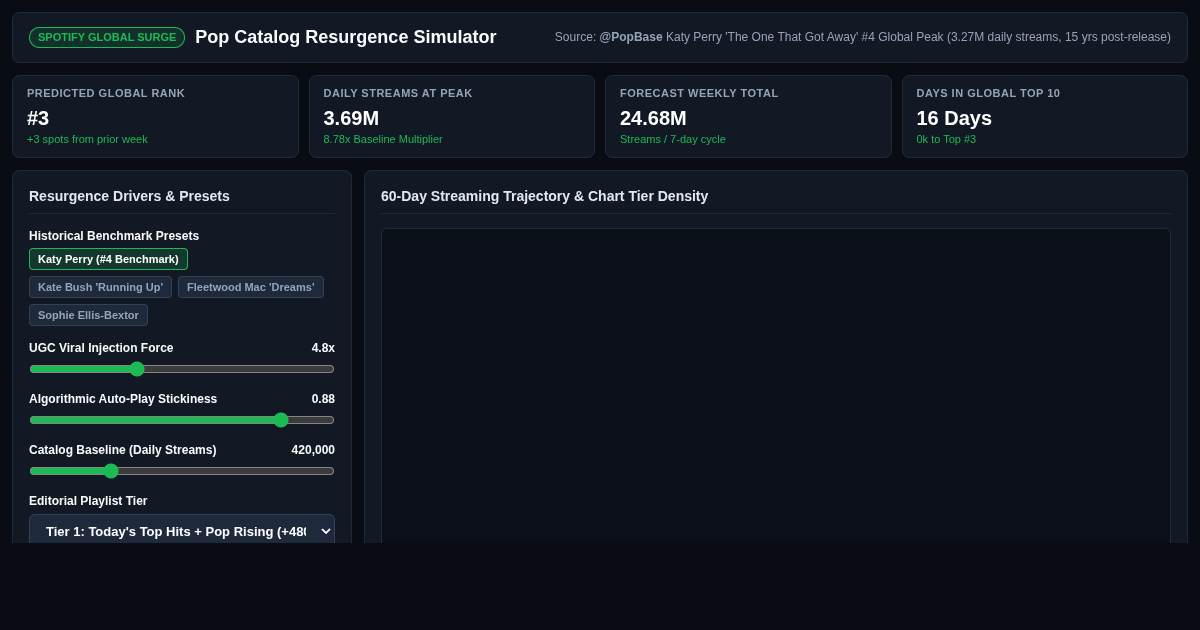Click the 60-Day Streaming Trajectory heading

pos(544,196)
